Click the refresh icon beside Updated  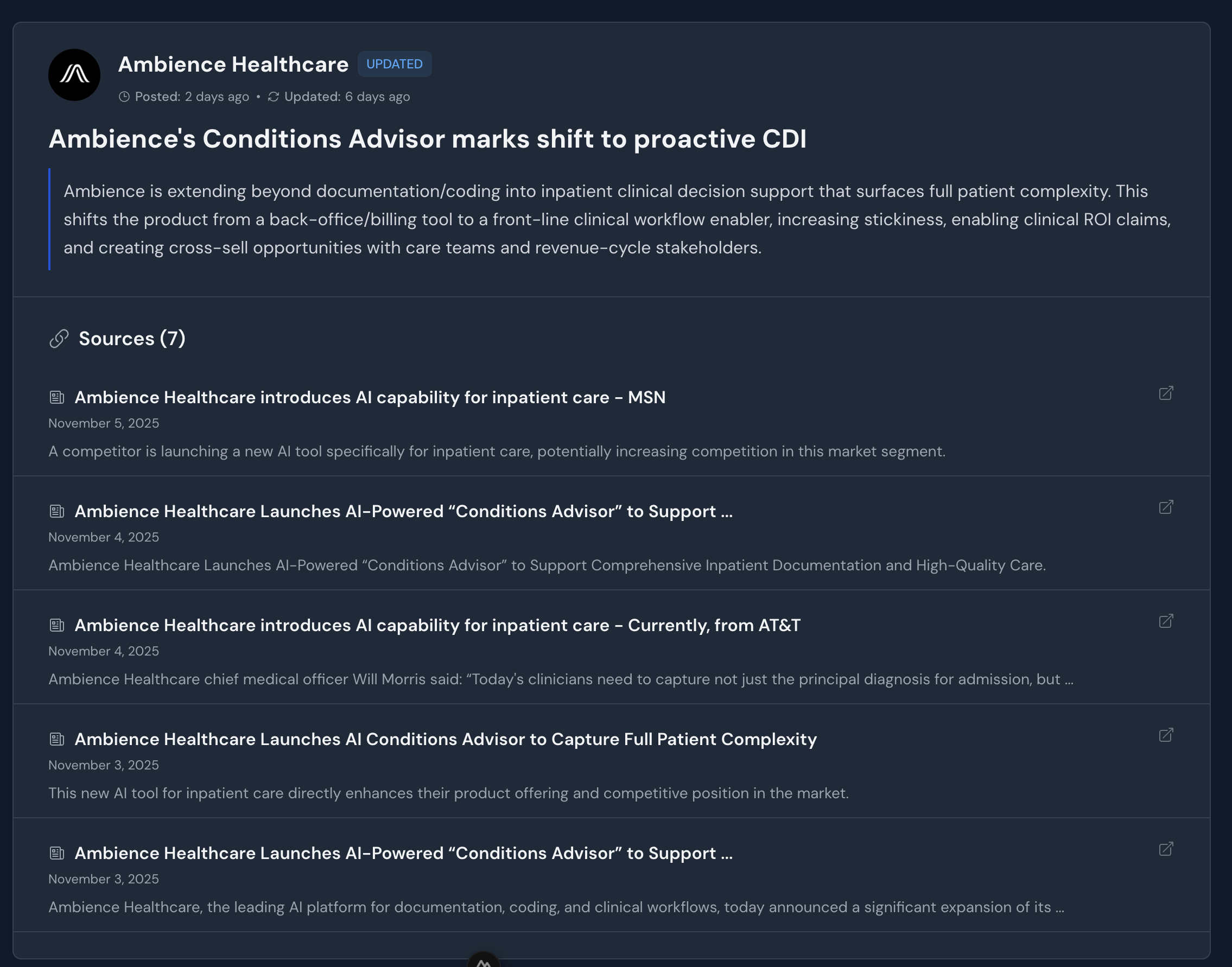(274, 97)
